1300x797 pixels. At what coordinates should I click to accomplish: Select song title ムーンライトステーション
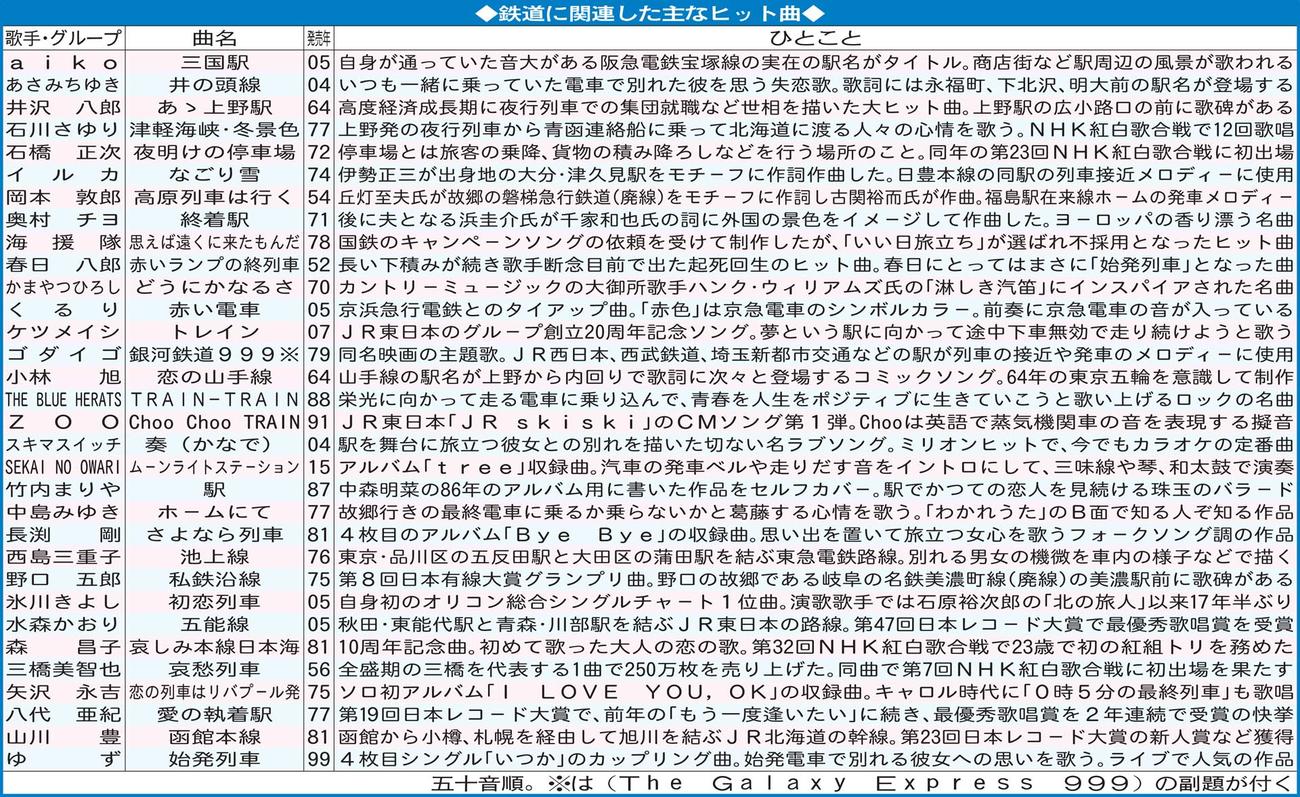(214, 467)
